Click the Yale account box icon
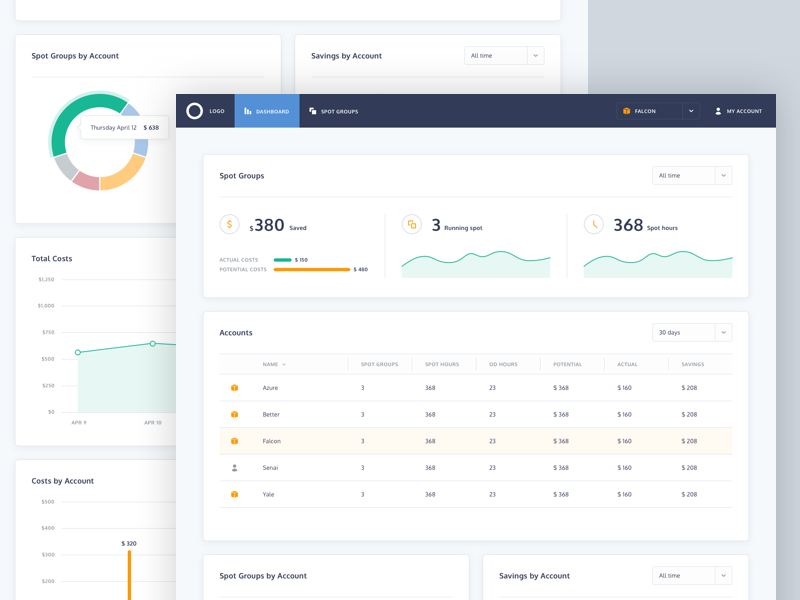This screenshot has width=800, height=600. tap(234, 494)
